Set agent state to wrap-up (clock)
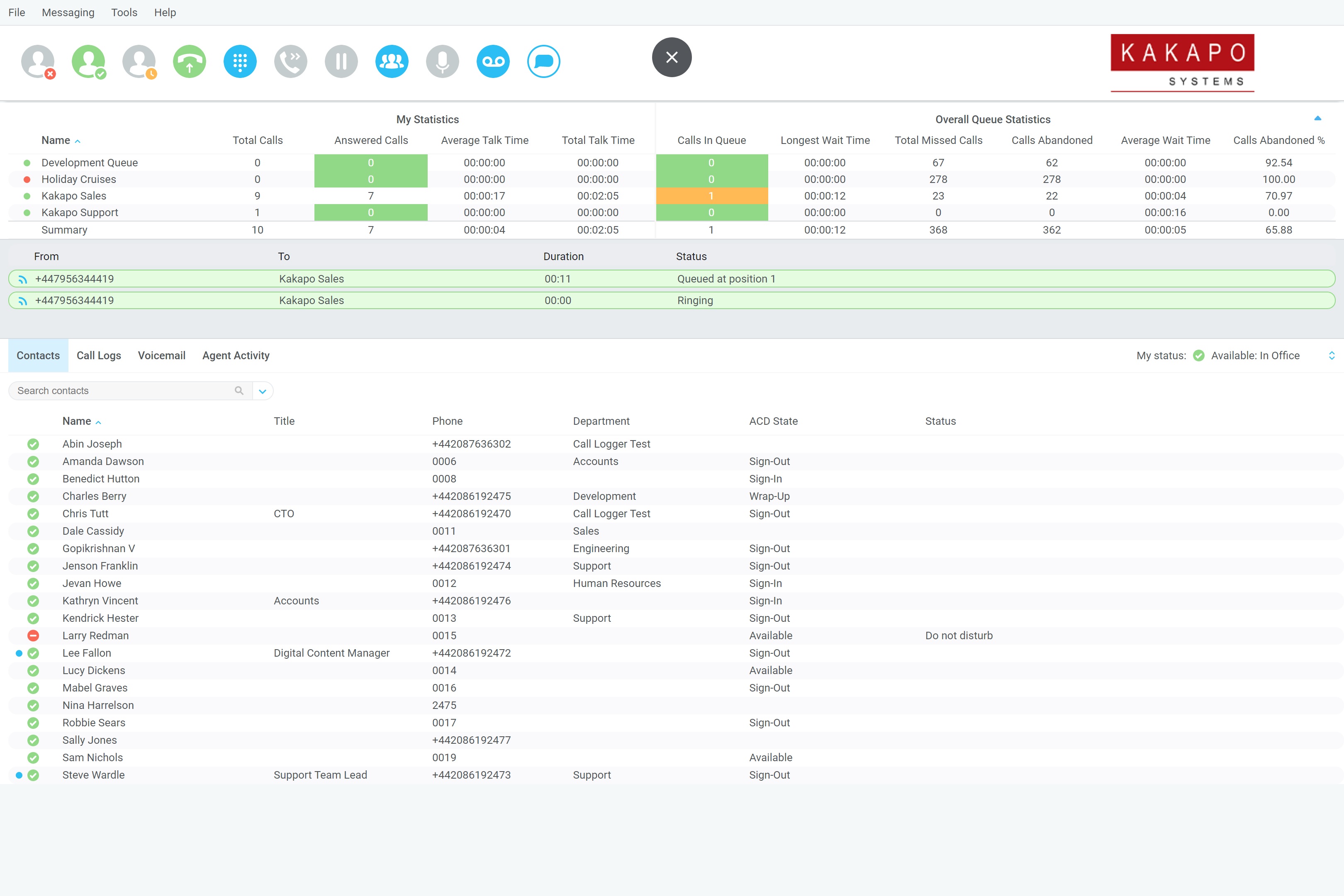The image size is (1344, 896). click(139, 61)
